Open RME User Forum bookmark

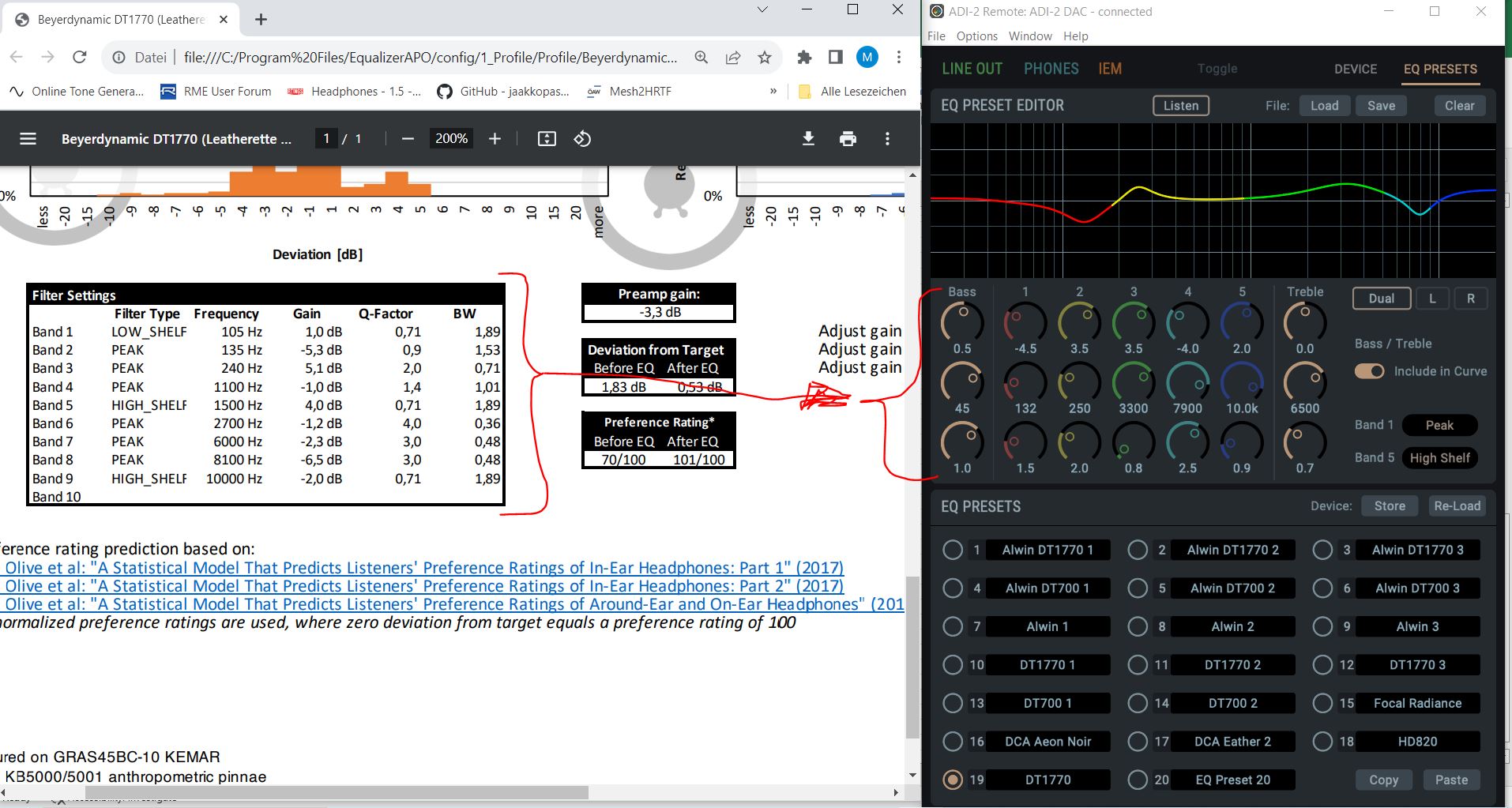[216, 92]
